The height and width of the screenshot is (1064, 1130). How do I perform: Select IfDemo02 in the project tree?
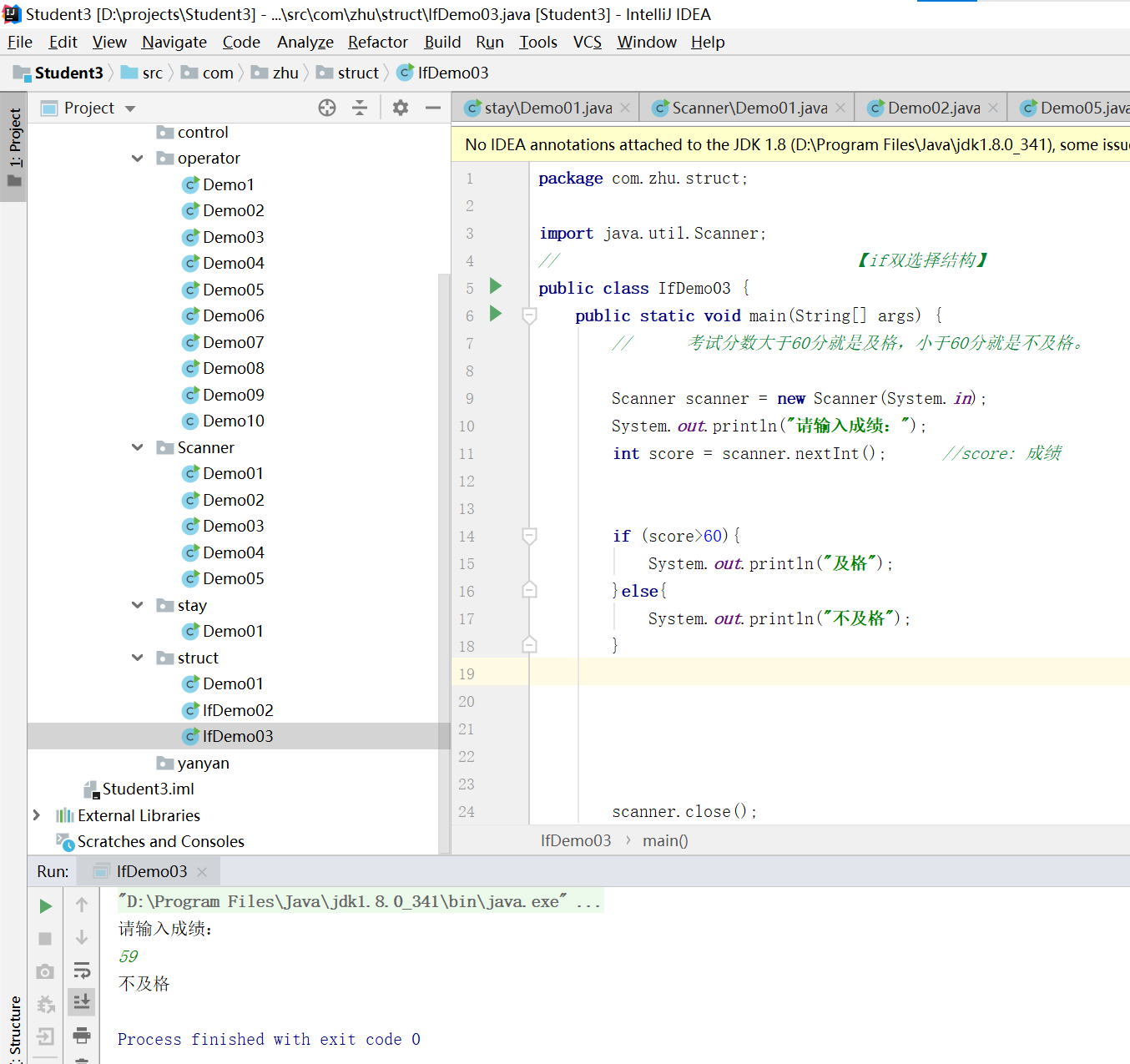tap(237, 710)
